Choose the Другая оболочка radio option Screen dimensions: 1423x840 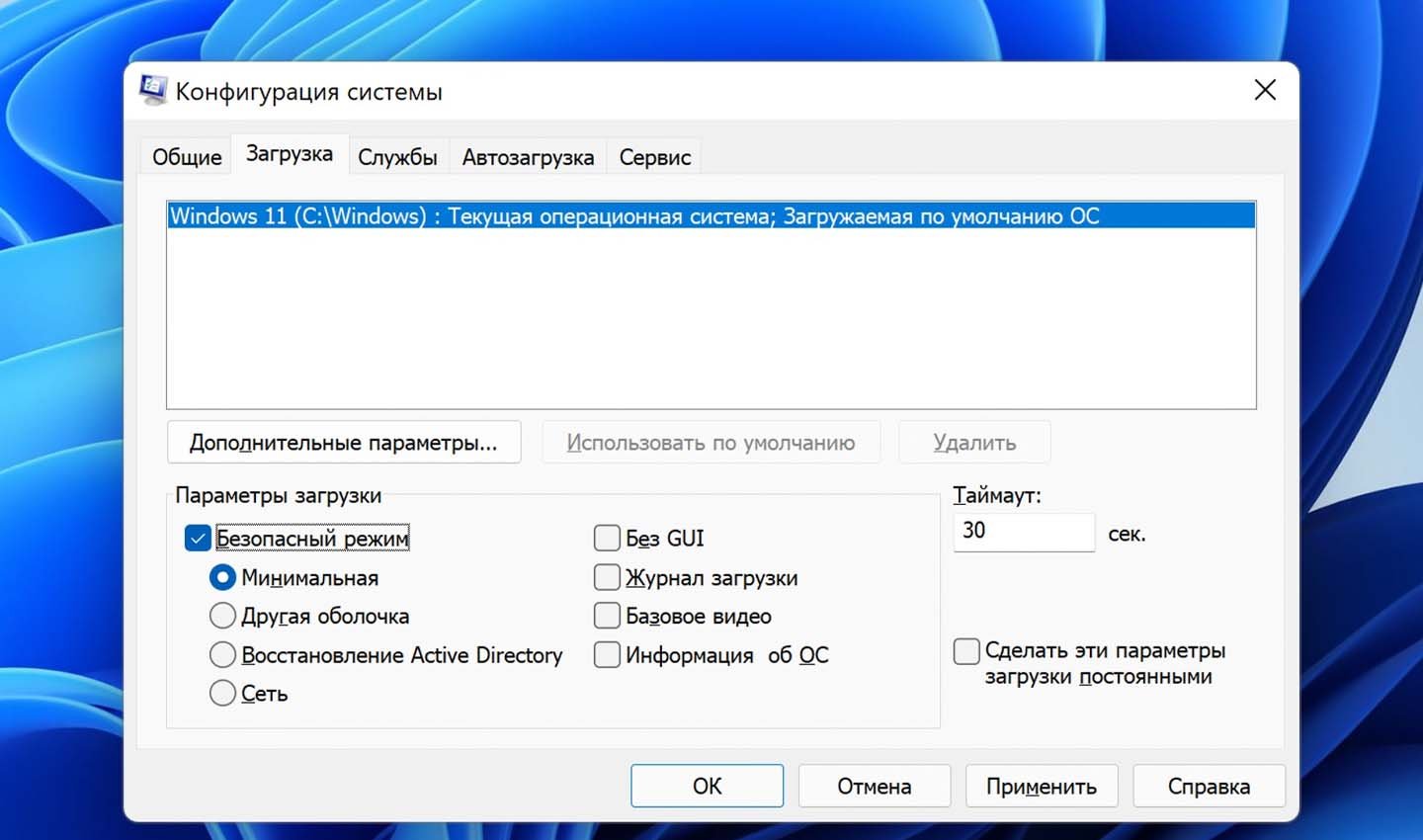[x=222, y=616]
